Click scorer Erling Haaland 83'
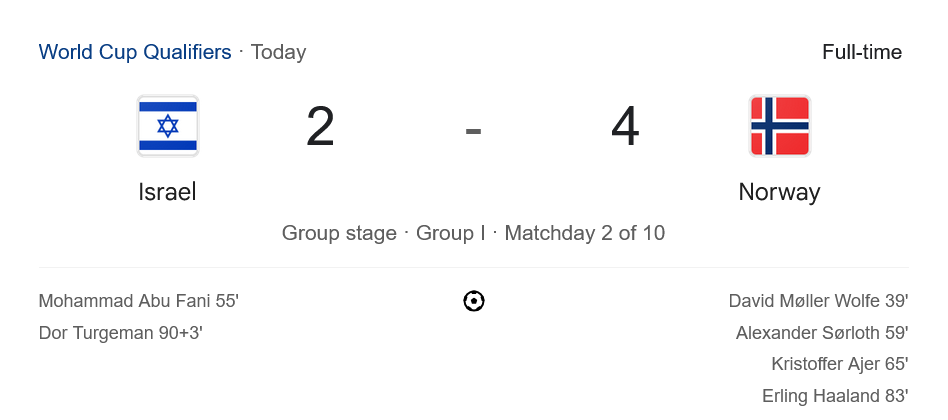 [835, 397]
